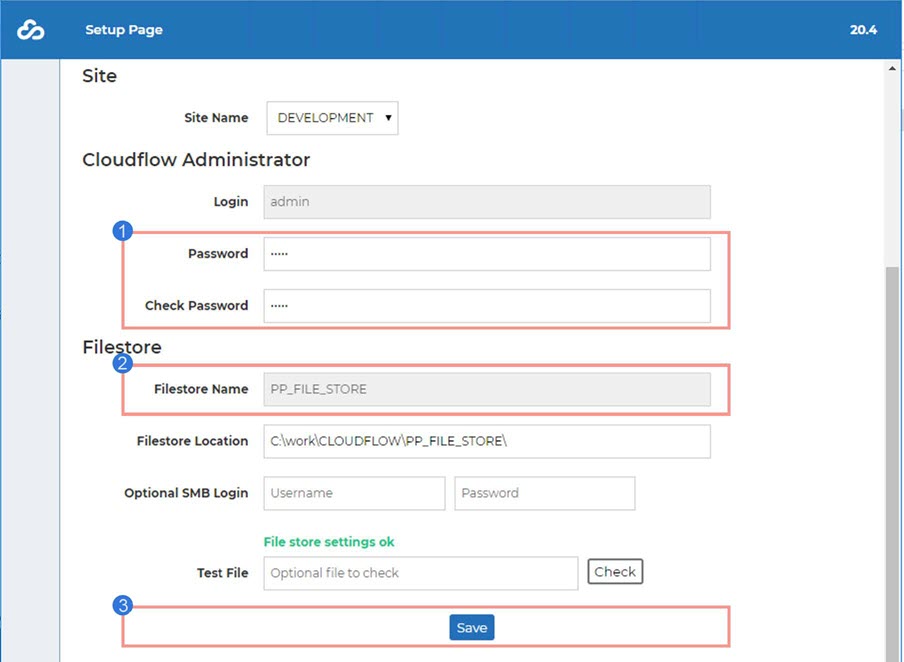Save the setup settings
The image size is (904, 662).
[x=472, y=627]
